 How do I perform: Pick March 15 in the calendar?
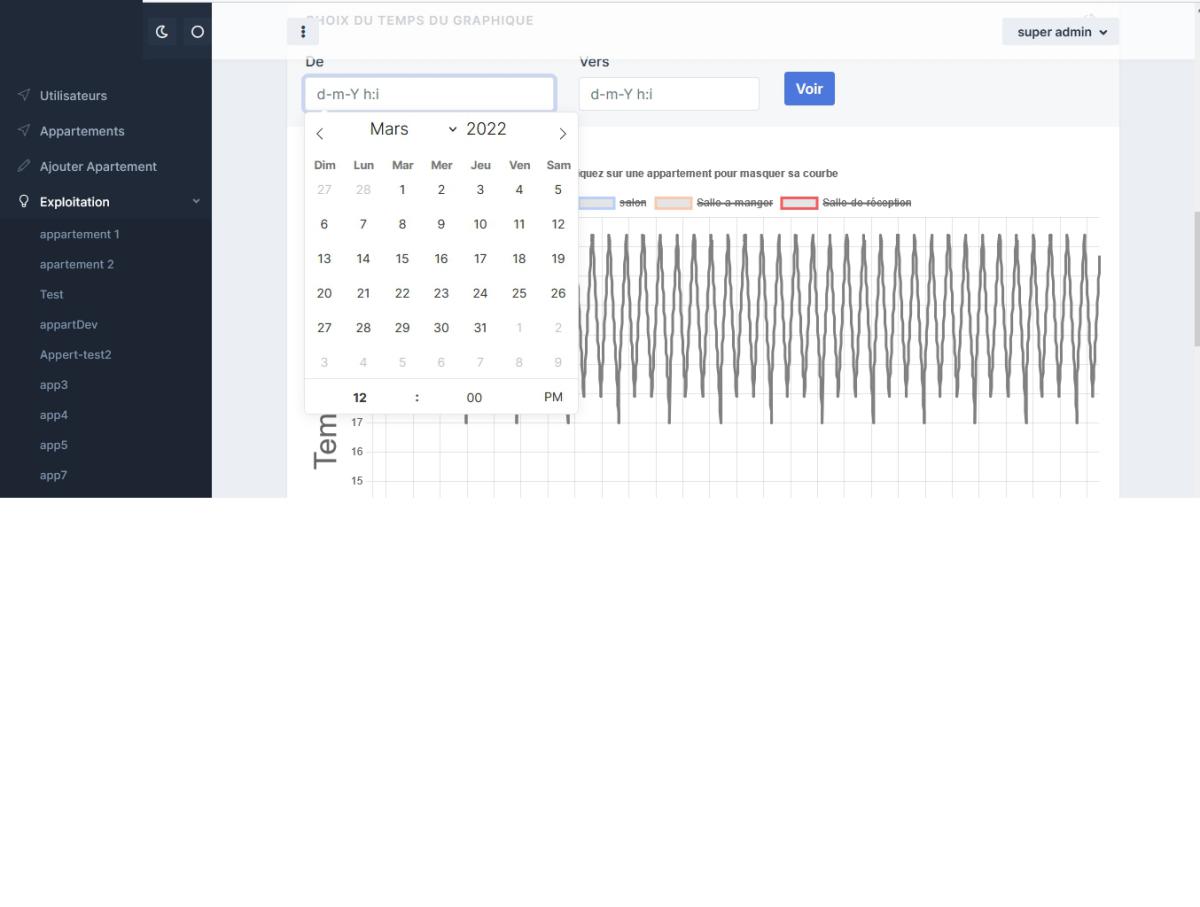[x=402, y=259]
